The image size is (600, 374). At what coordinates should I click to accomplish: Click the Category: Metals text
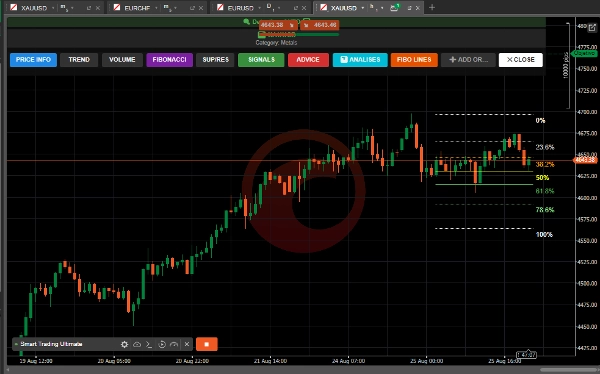pos(276,42)
